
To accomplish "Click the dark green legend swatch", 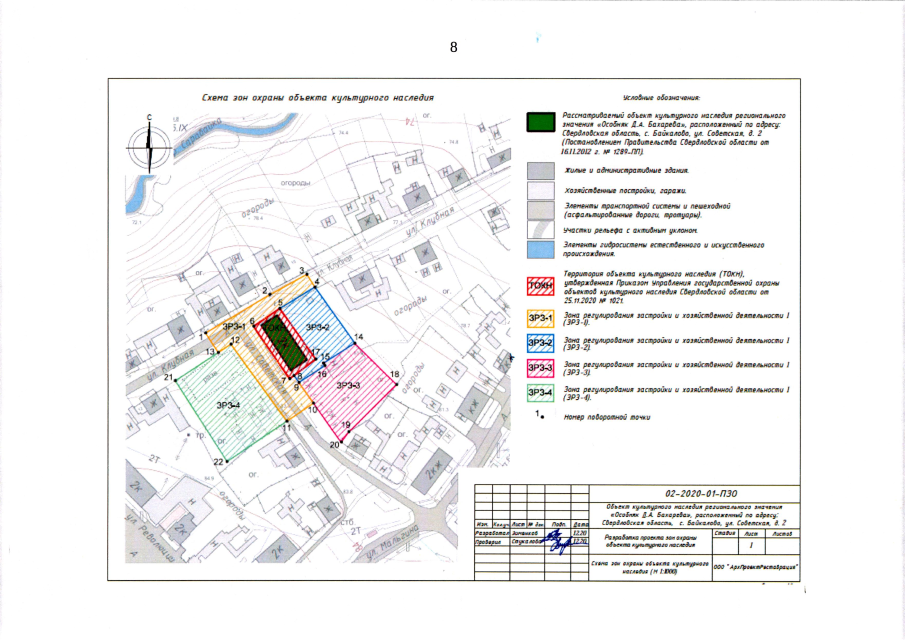I will 540,121.
